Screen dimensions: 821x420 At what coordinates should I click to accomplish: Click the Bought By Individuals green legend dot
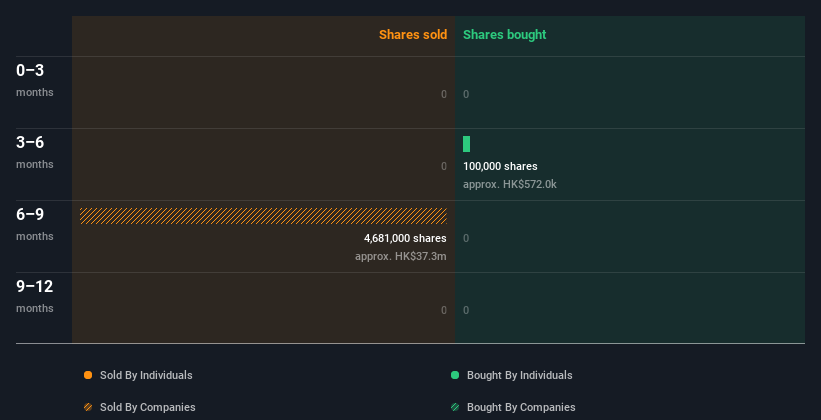(x=455, y=375)
